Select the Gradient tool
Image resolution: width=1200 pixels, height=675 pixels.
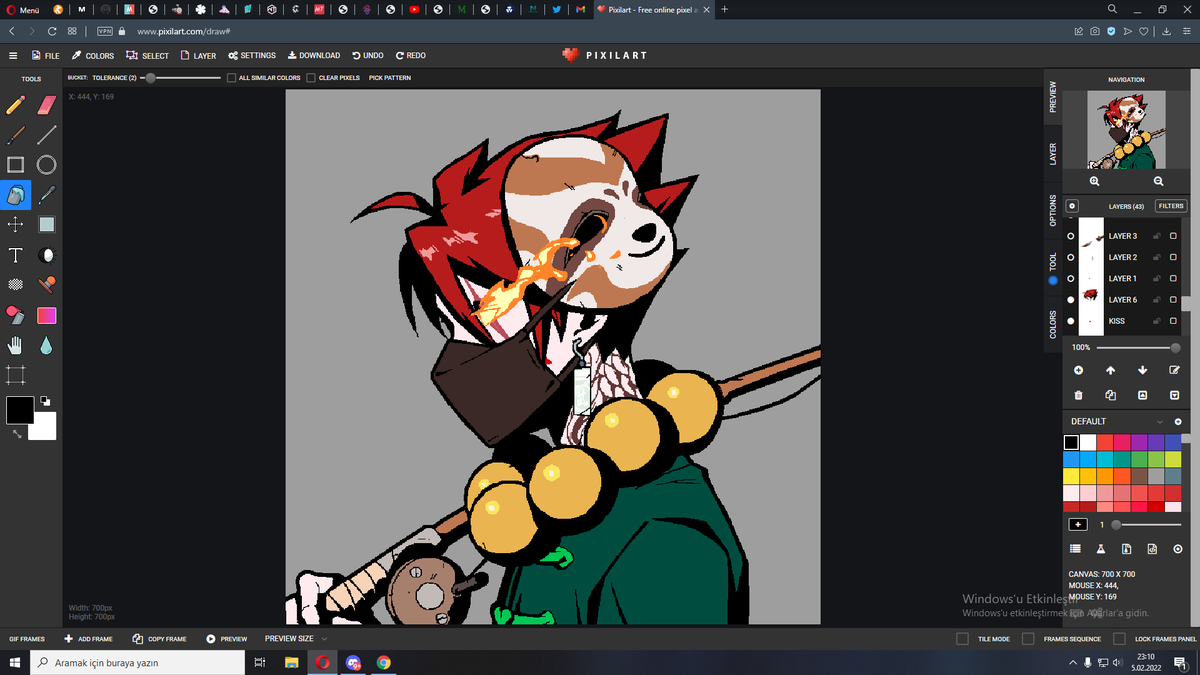coord(46,315)
